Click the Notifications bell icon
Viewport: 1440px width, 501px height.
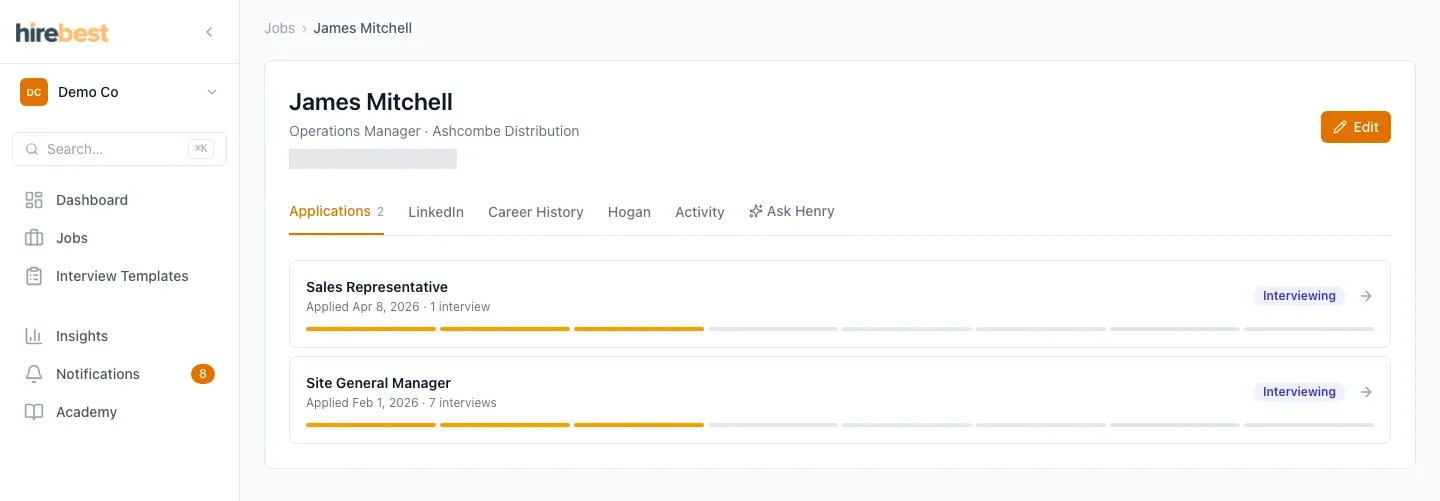34,374
